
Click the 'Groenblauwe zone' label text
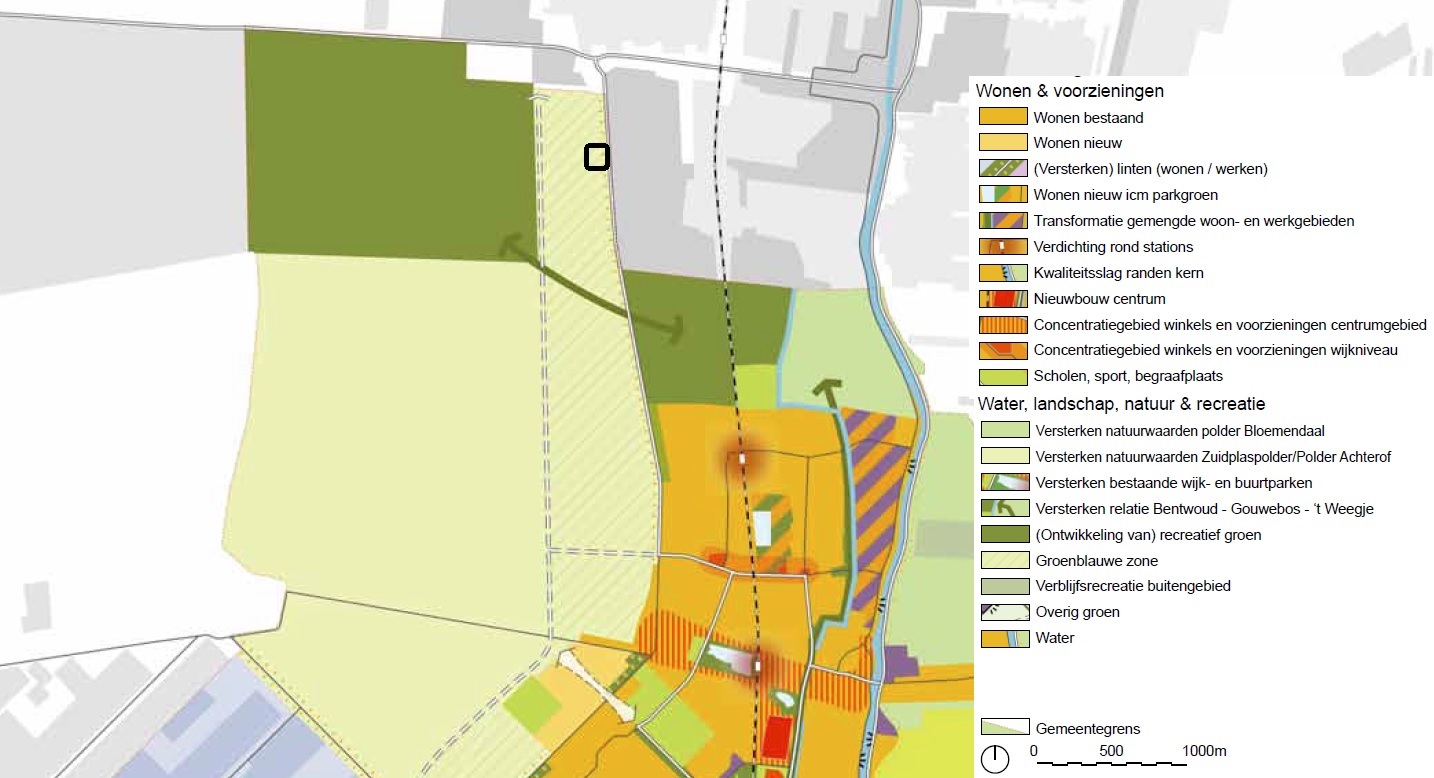pyautogui.click(x=1096, y=561)
